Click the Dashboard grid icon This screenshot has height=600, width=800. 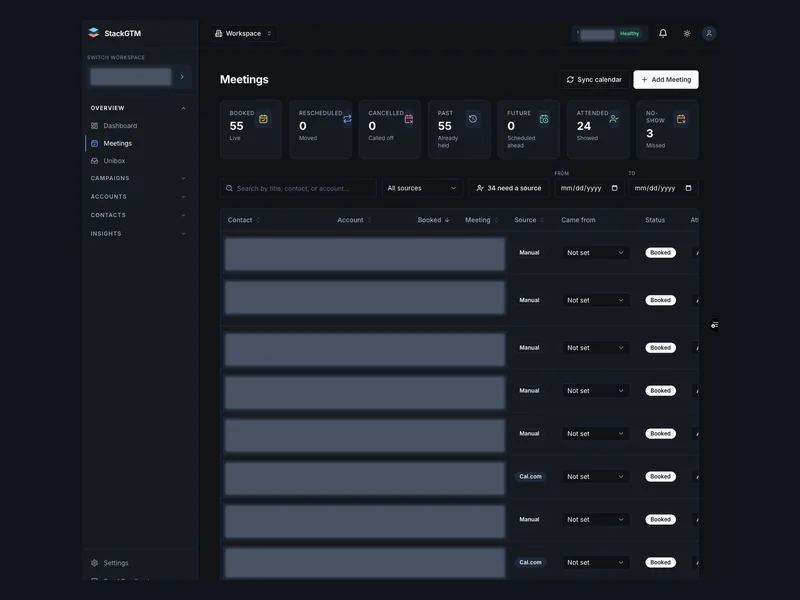click(x=94, y=126)
